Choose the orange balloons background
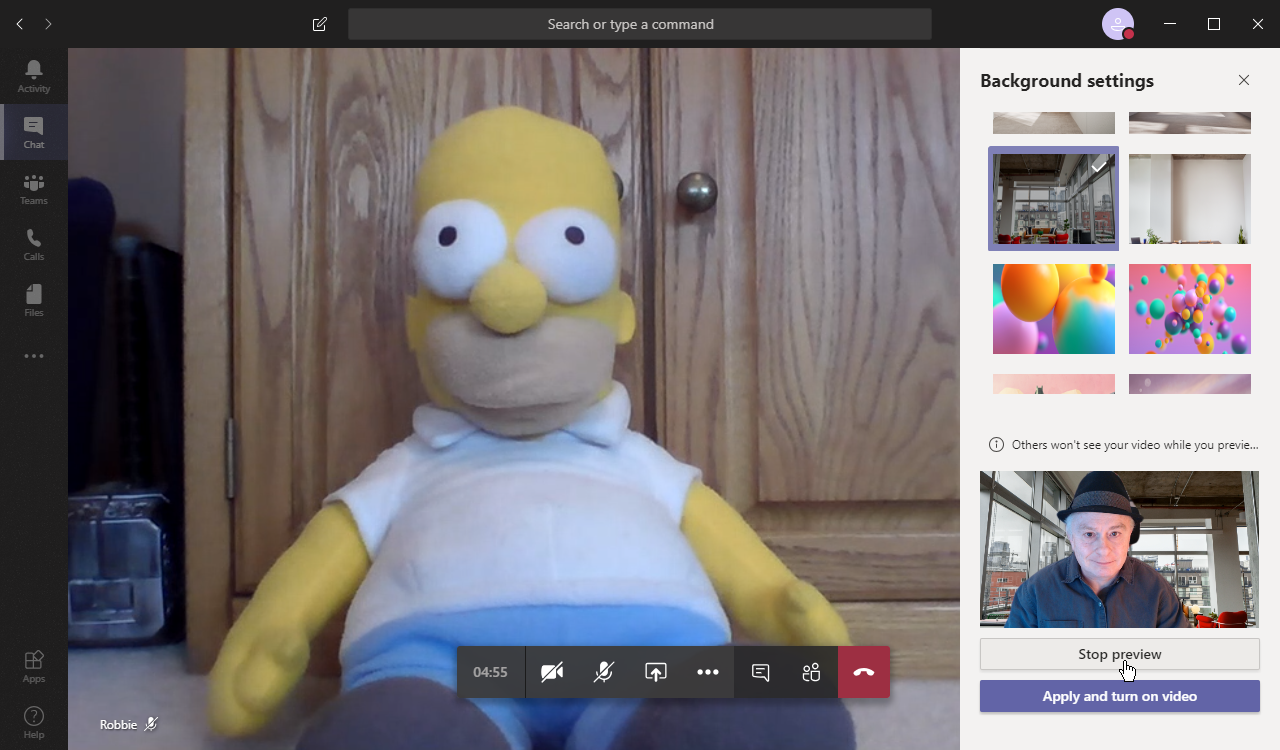This screenshot has width=1280, height=750. [1054, 309]
